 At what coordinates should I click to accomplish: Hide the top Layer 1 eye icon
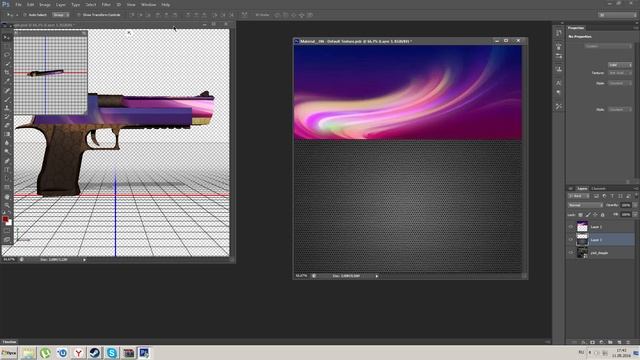(571, 227)
